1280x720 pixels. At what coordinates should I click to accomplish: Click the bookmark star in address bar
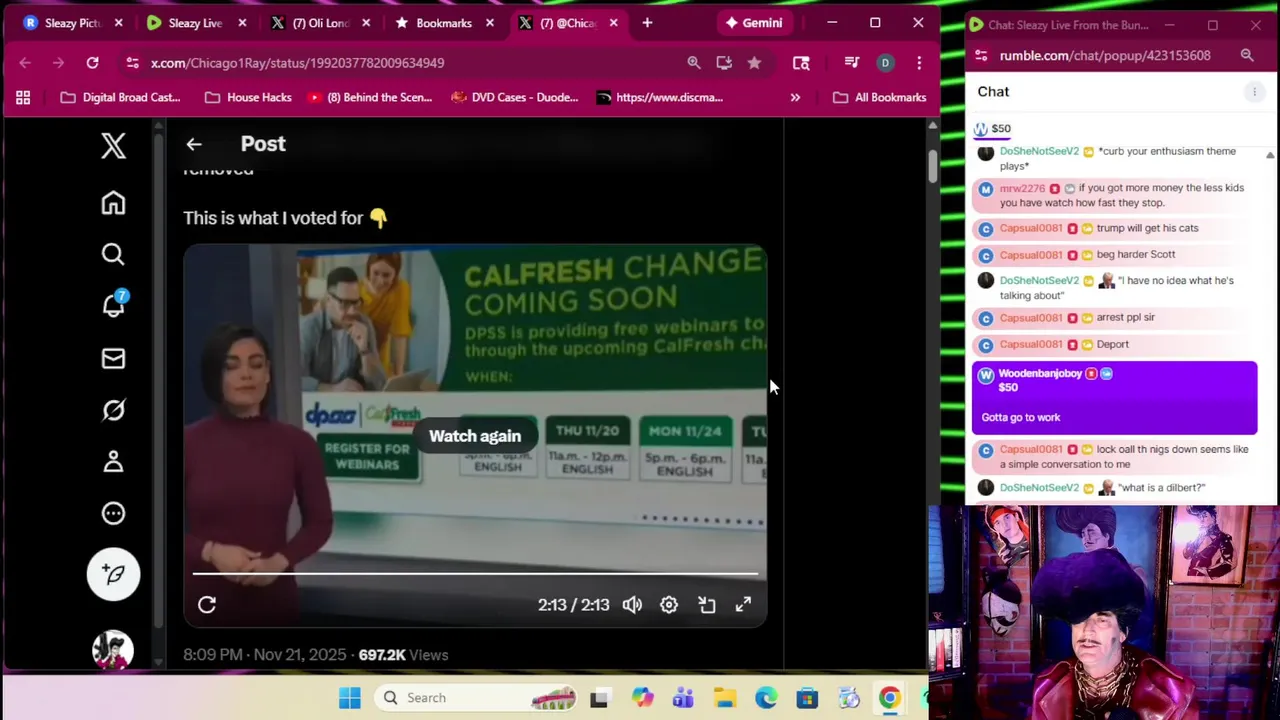coord(754,63)
